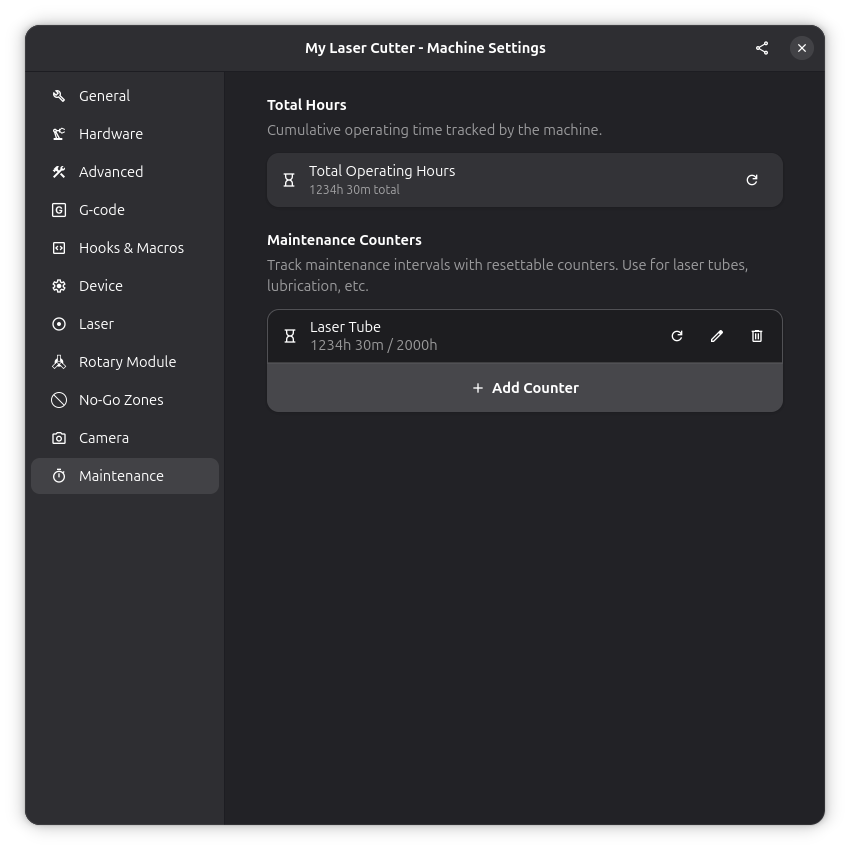850x850 pixels.
Task: Switch to the Hardware page
Action: click(x=125, y=134)
